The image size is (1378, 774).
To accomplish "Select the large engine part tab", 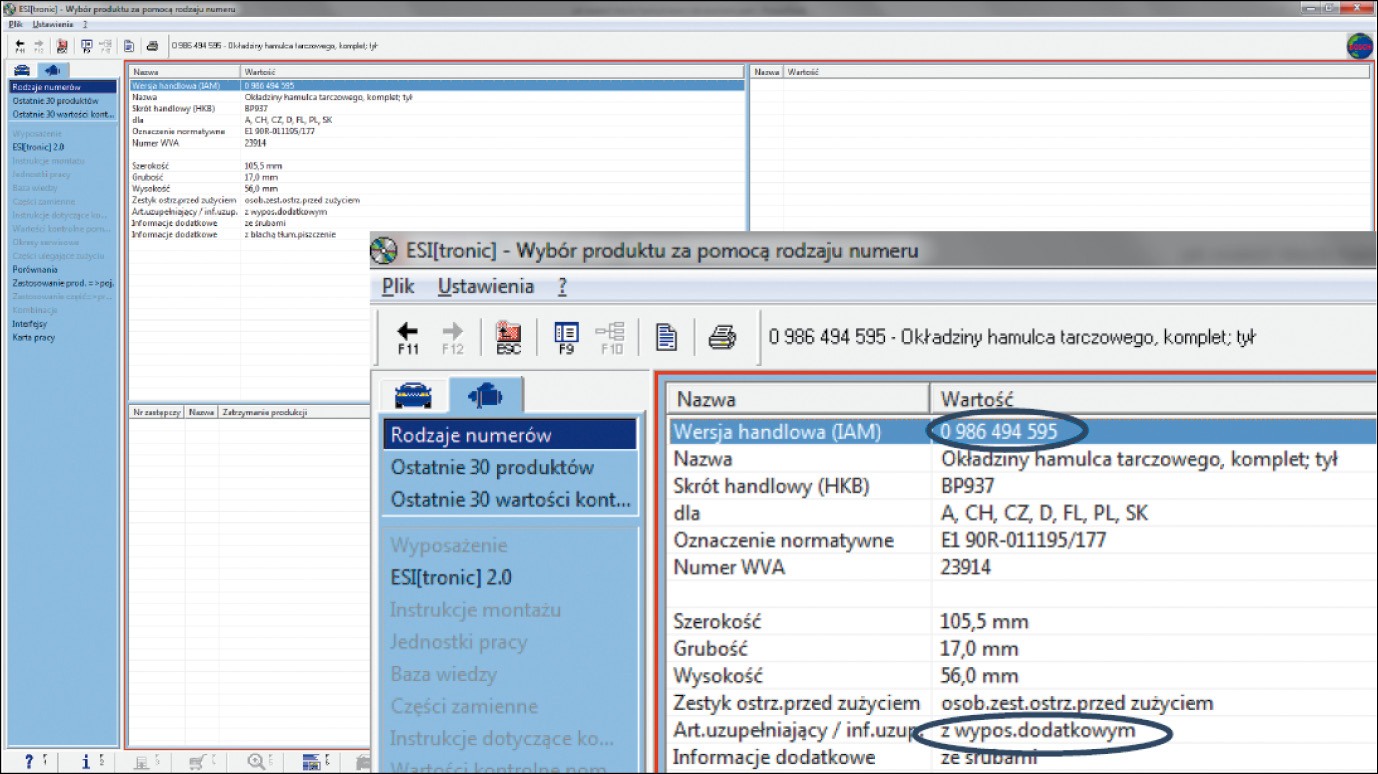I will (x=485, y=396).
